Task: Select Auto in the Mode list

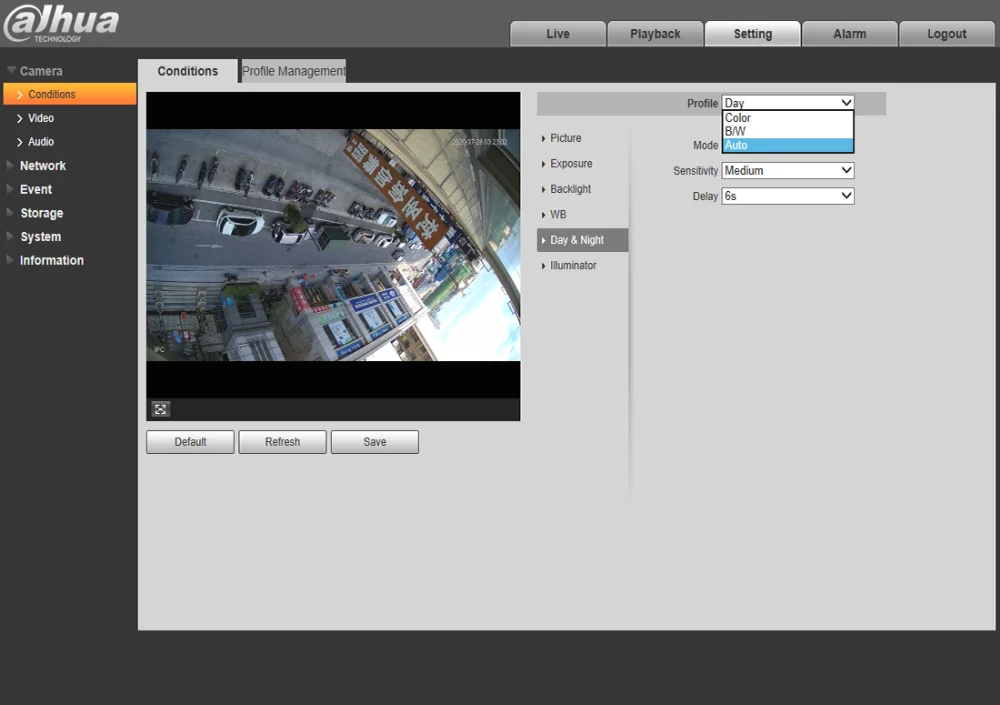Action: [787, 145]
